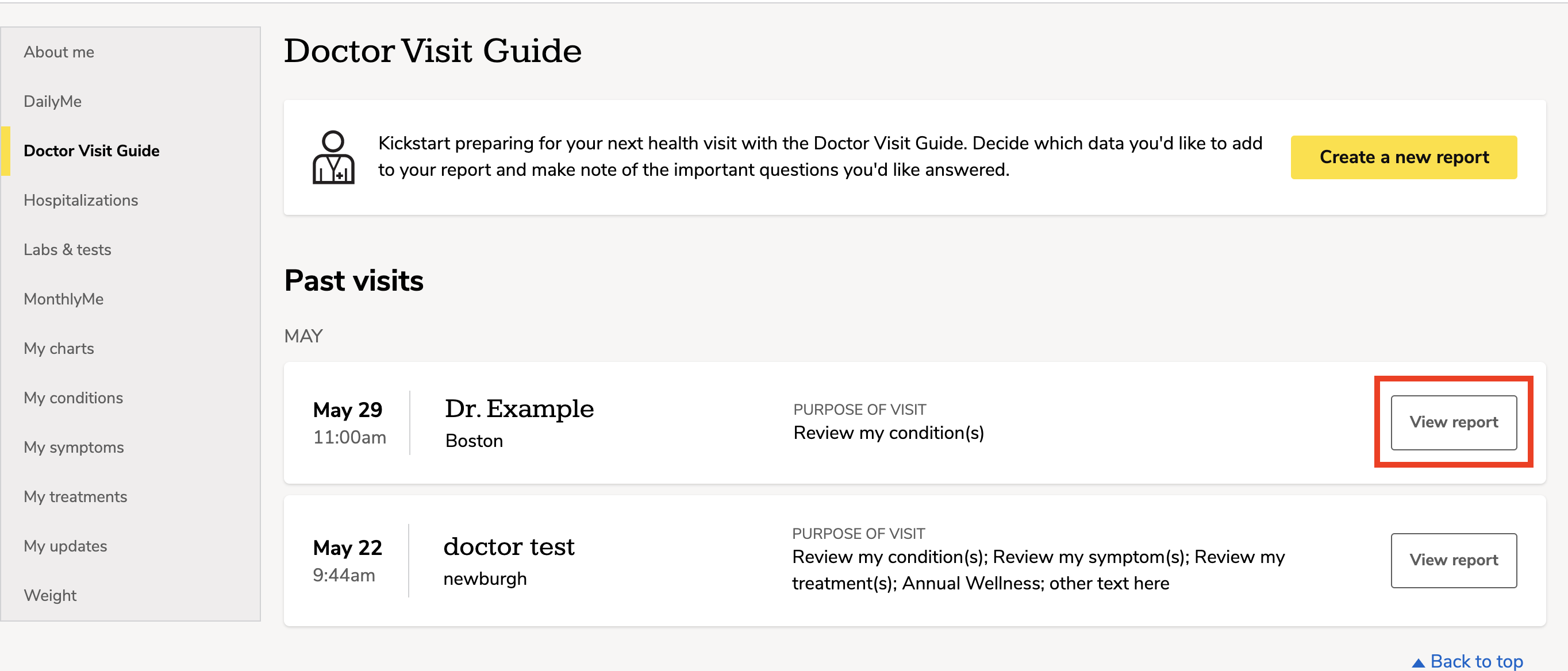
Task: Open the About me section
Action: point(59,52)
